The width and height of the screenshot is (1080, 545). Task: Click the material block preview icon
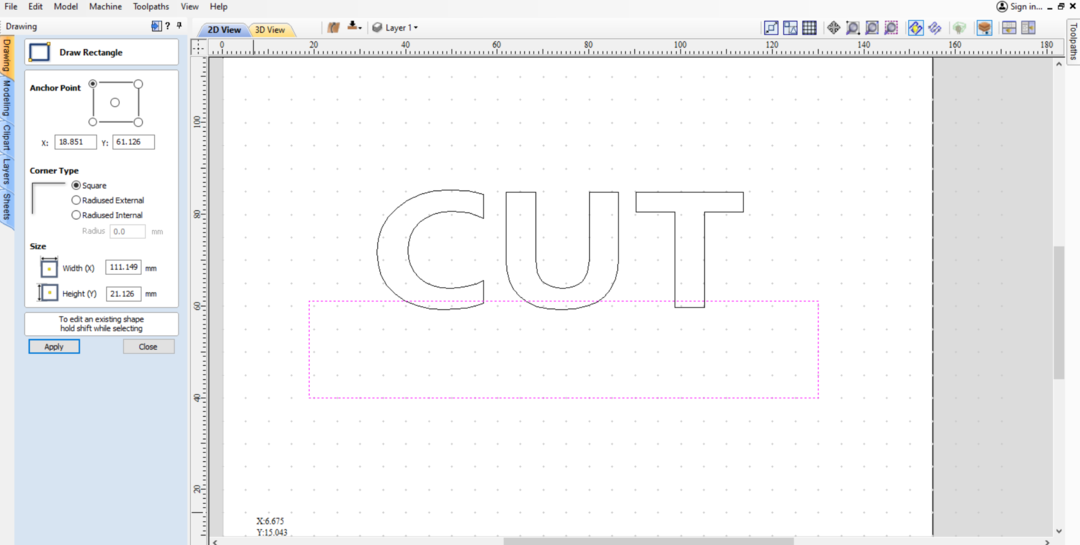point(985,28)
